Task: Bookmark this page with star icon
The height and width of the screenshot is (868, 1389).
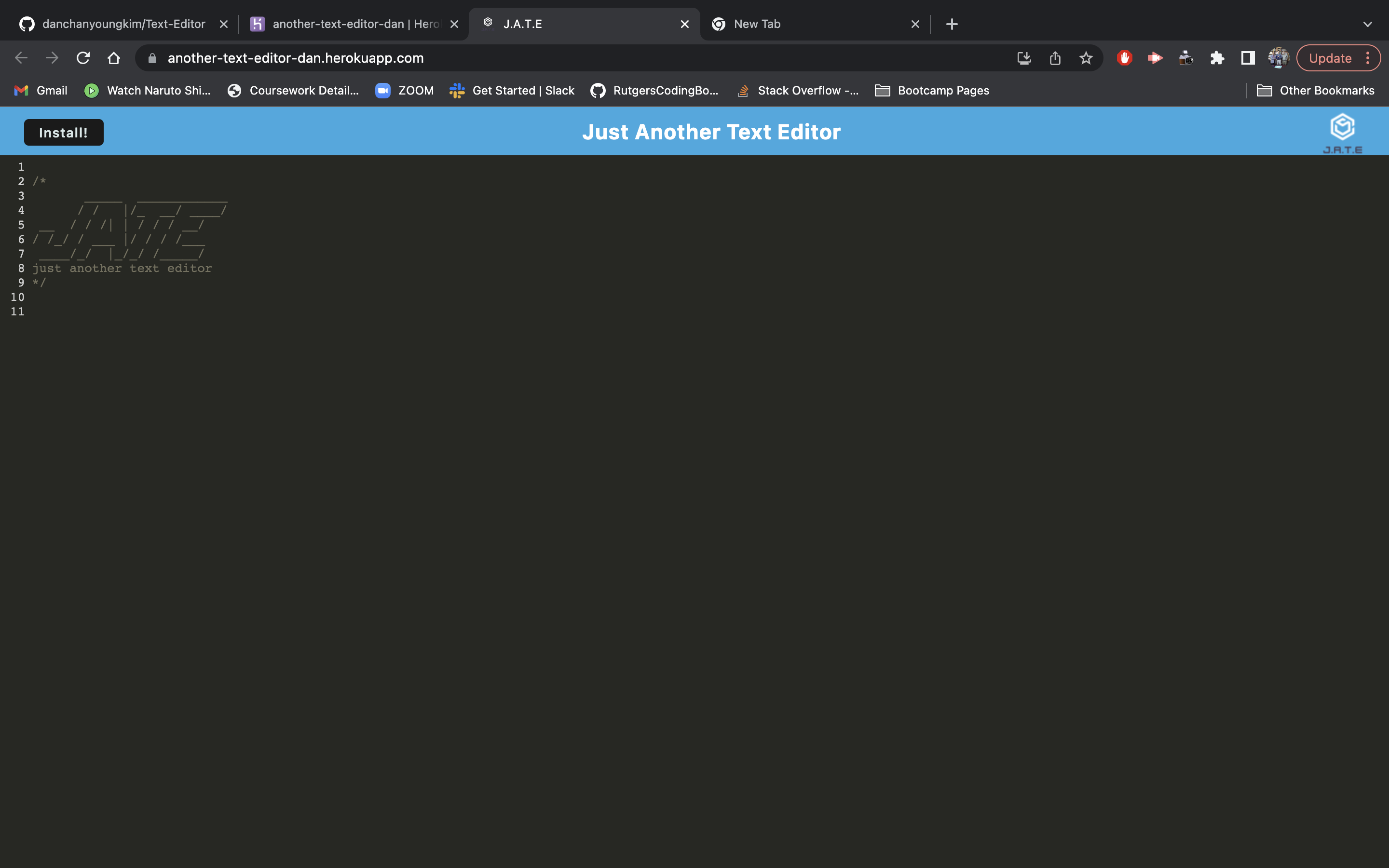Action: [1085, 58]
